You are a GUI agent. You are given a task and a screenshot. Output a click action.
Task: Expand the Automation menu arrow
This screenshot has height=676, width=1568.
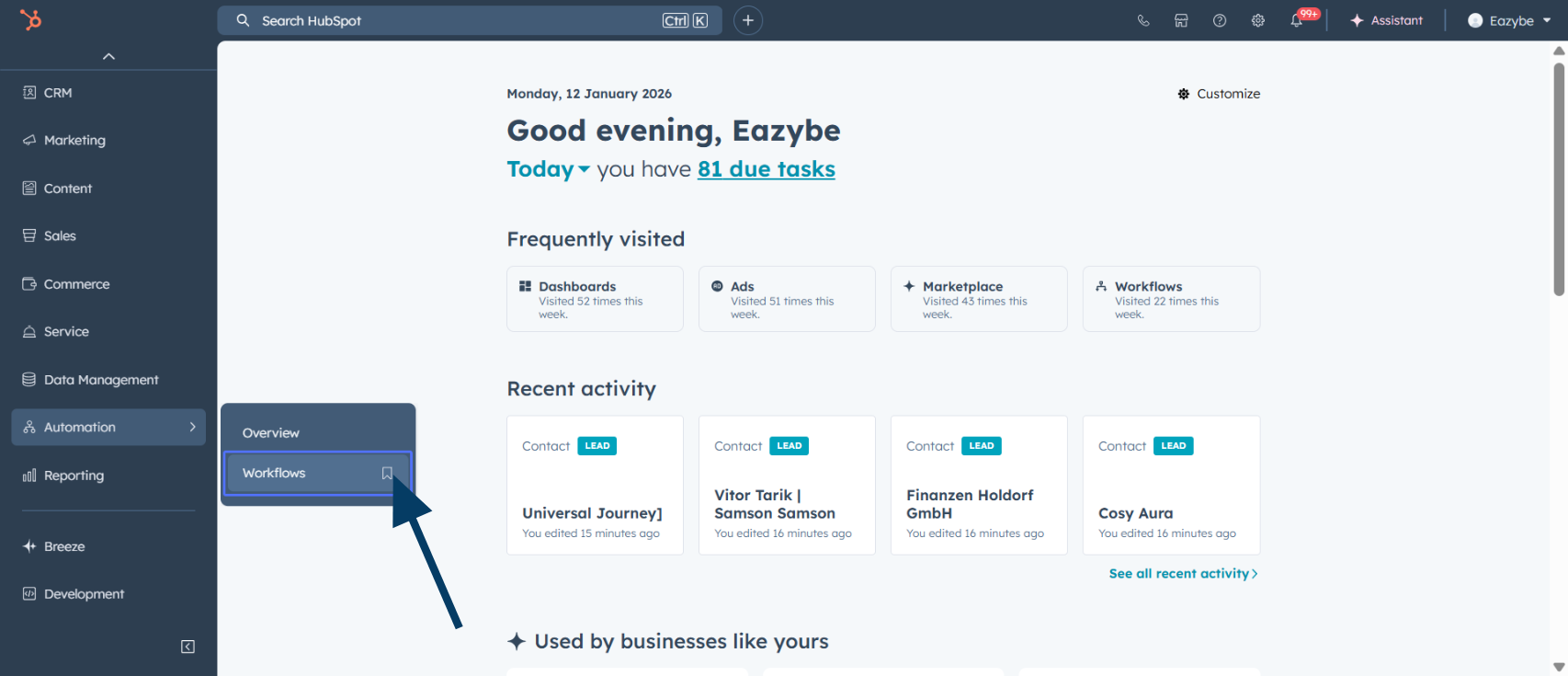pos(192,428)
